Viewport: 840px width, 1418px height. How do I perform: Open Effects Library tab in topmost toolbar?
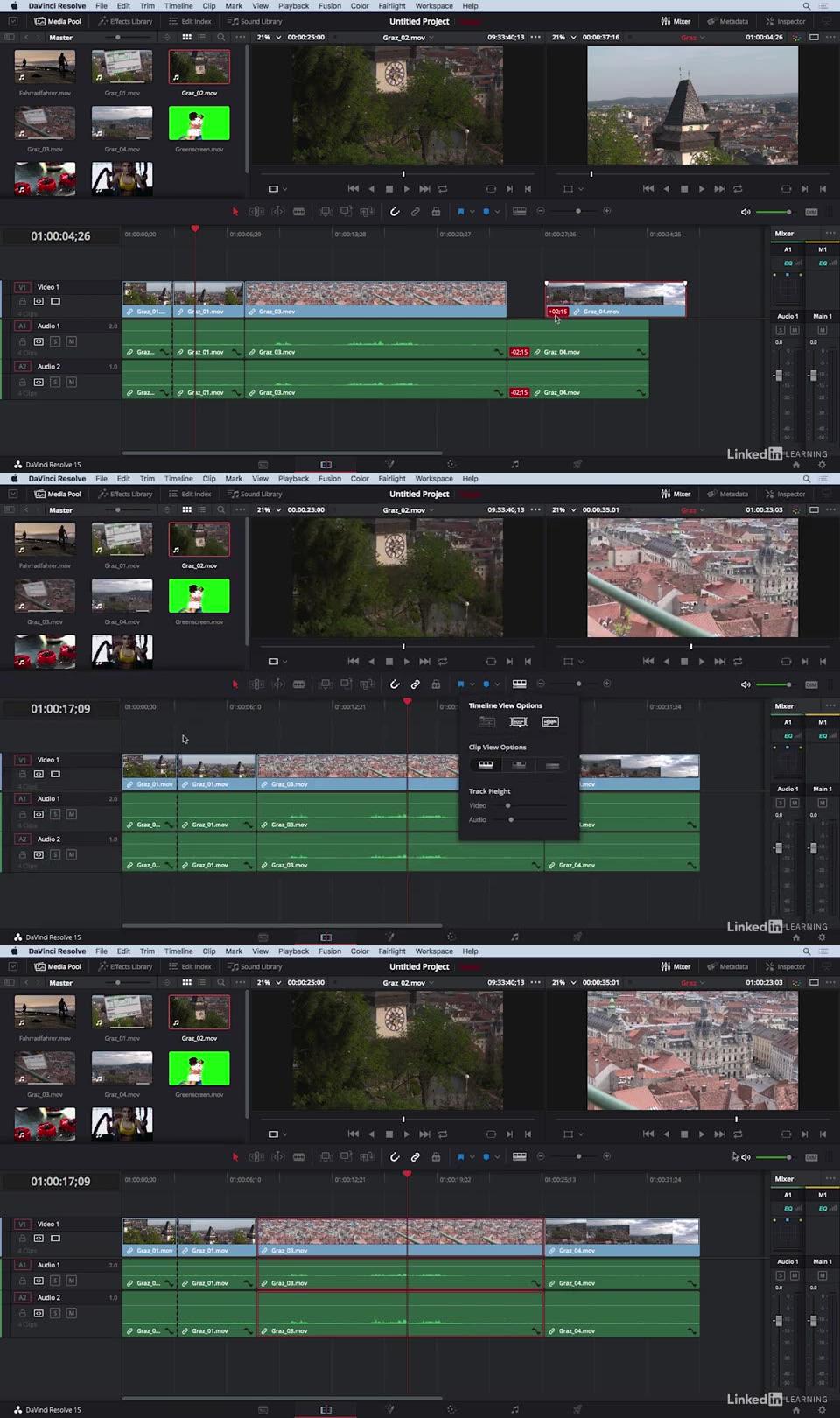125,21
